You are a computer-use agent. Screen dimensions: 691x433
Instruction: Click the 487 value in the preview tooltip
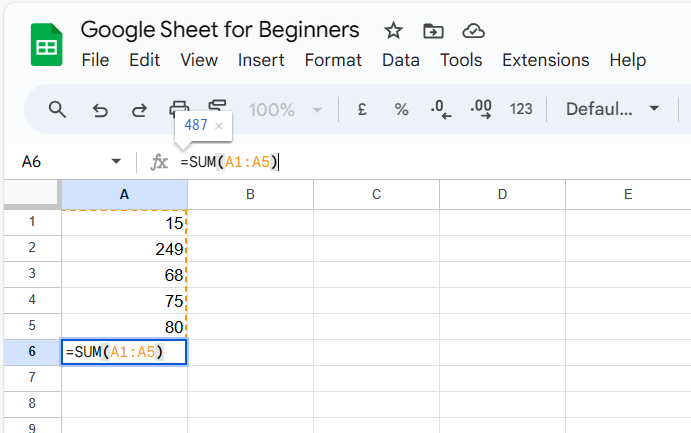point(196,125)
